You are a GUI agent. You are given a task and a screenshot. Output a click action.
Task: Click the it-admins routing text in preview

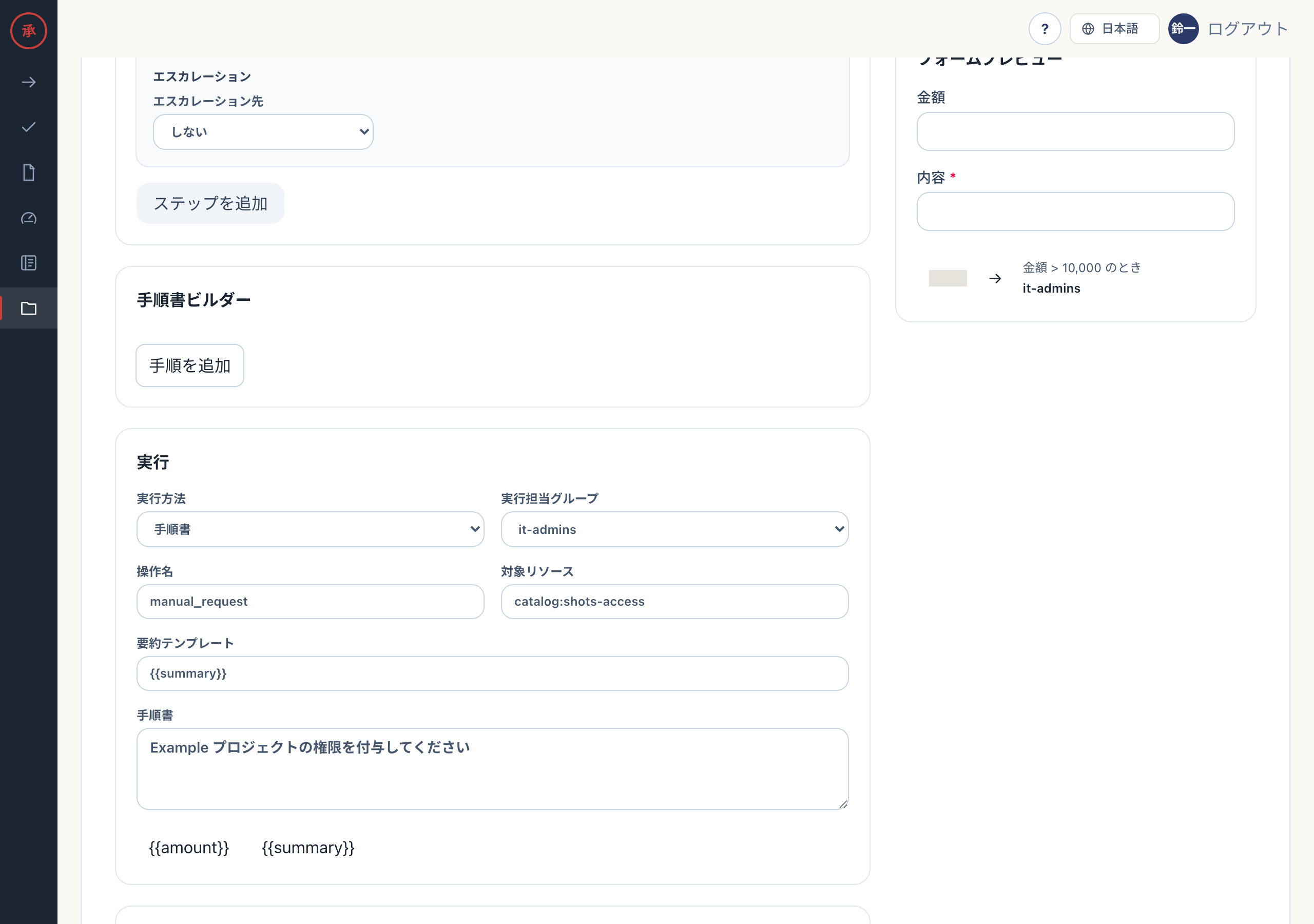click(1051, 288)
